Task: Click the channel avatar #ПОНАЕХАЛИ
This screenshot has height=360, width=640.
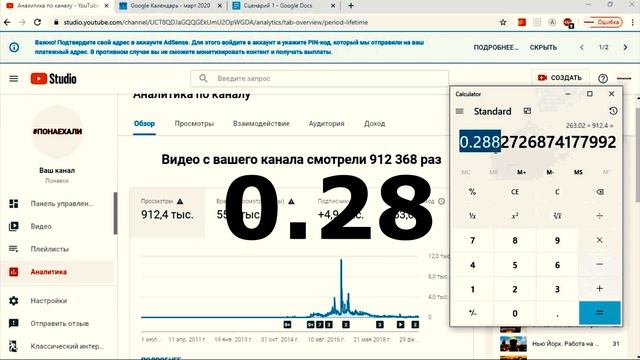Action: click(57, 131)
